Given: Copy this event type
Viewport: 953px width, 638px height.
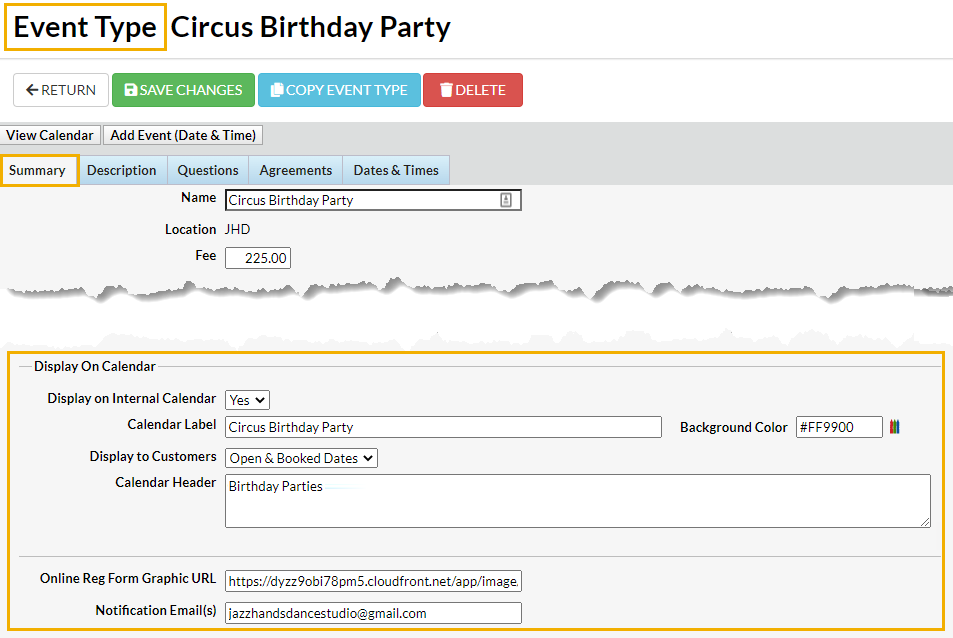Looking at the screenshot, I should point(339,90).
